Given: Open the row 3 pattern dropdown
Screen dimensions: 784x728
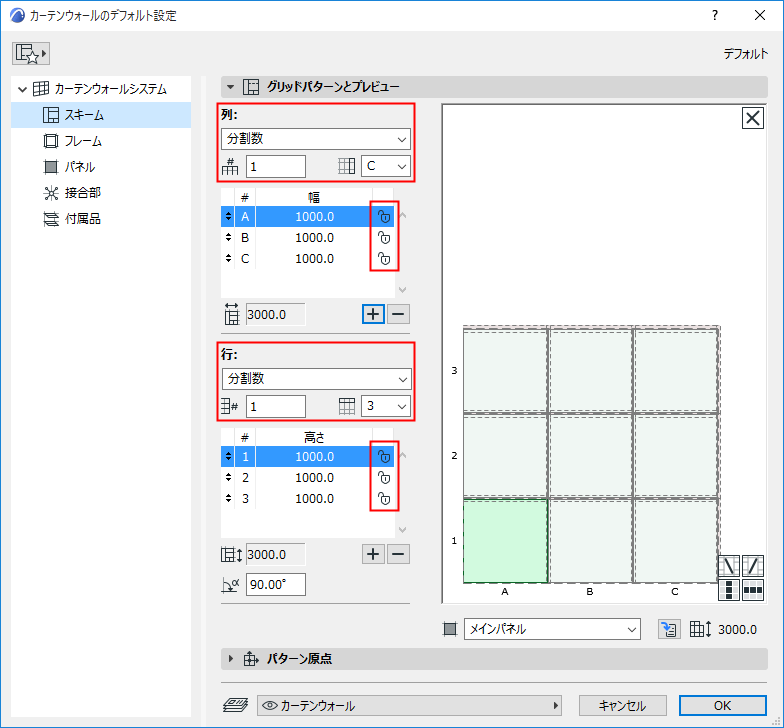Looking at the screenshot, I should pos(386,406).
